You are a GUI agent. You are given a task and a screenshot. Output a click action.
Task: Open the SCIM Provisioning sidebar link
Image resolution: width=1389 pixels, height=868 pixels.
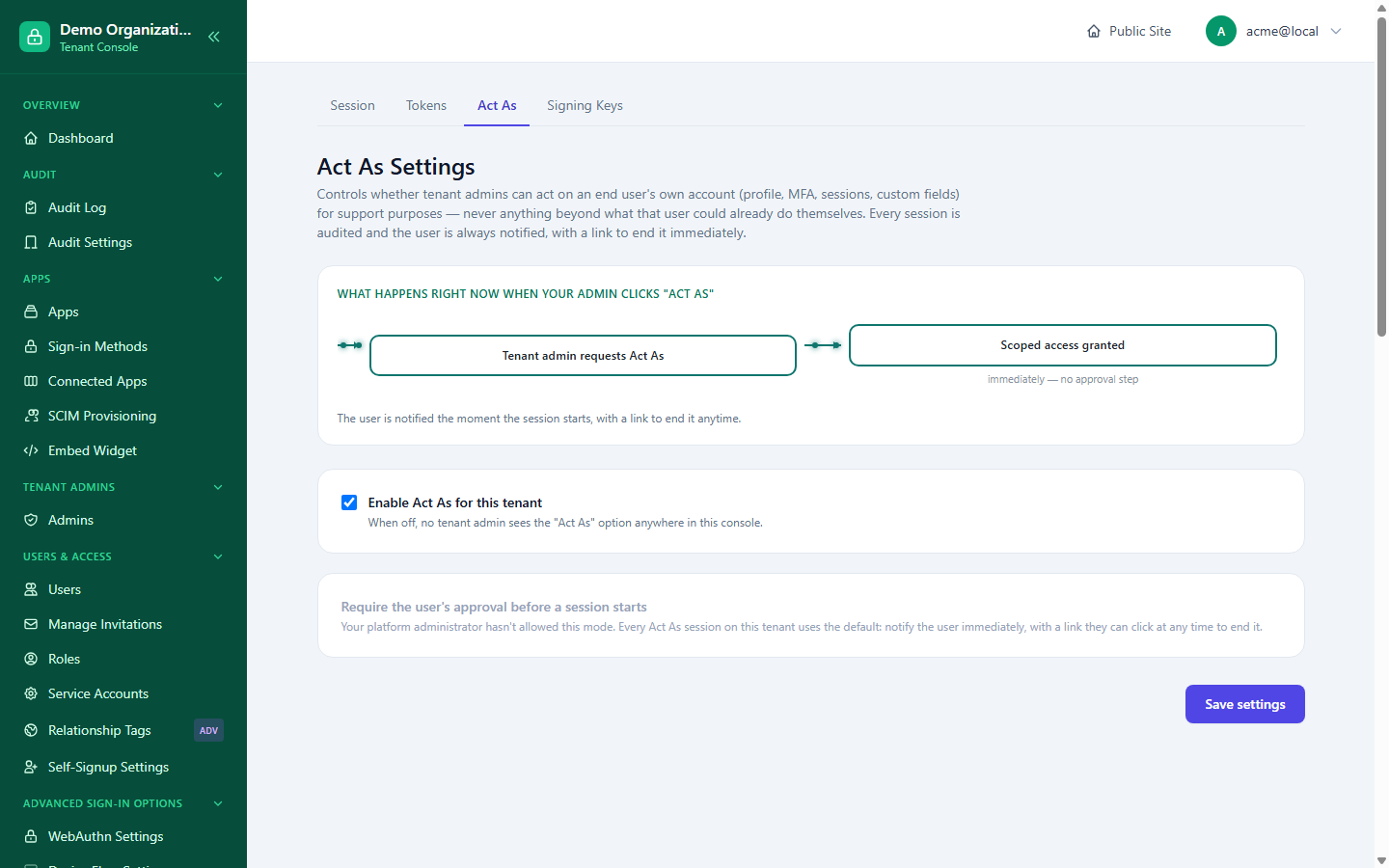click(123, 416)
